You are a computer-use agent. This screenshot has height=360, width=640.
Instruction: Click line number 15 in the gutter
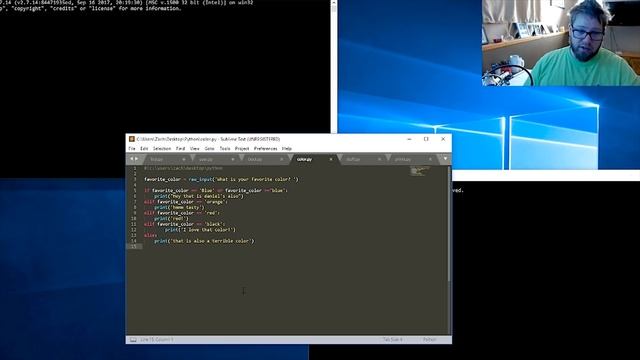pyautogui.click(x=134, y=247)
